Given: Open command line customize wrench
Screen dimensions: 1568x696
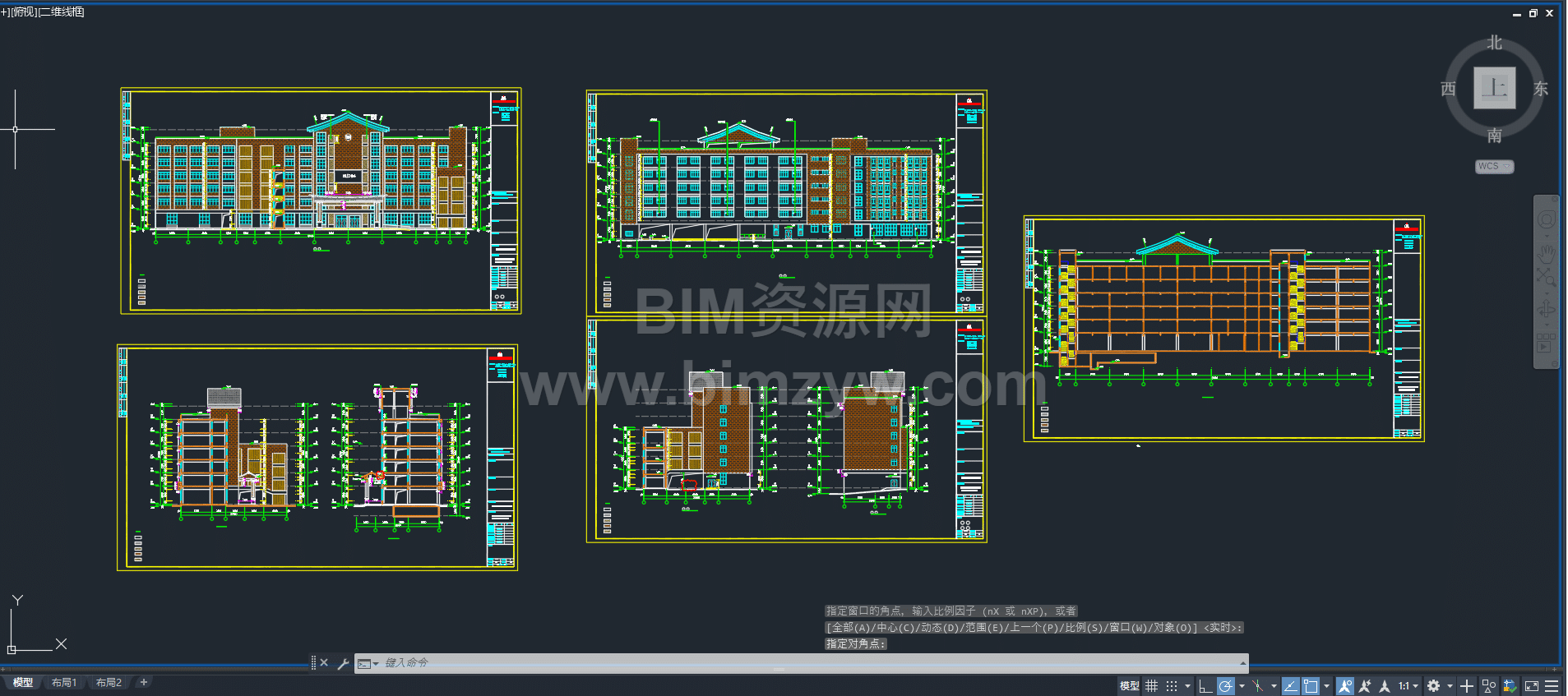Looking at the screenshot, I should (x=343, y=664).
